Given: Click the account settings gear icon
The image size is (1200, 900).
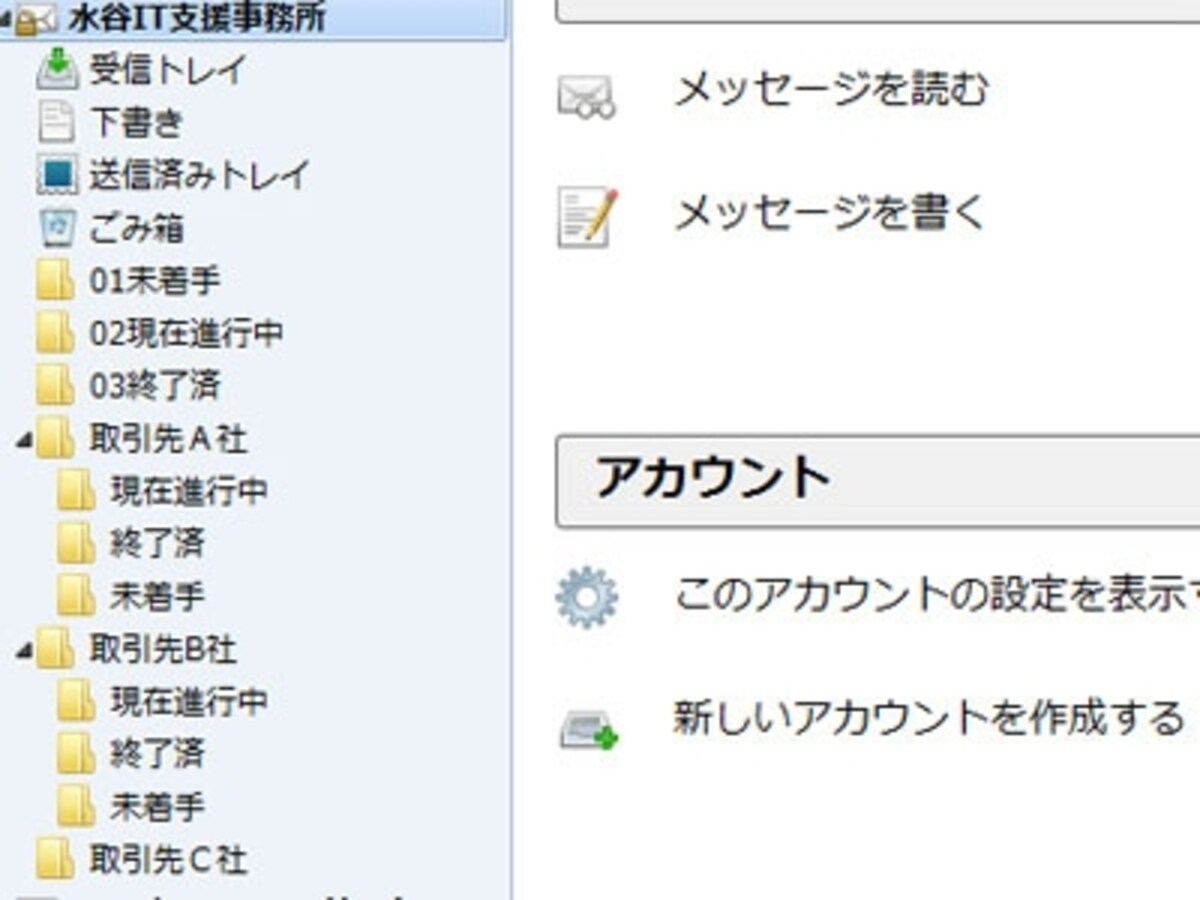Looking at the screenshot, I should coord(587,597).
